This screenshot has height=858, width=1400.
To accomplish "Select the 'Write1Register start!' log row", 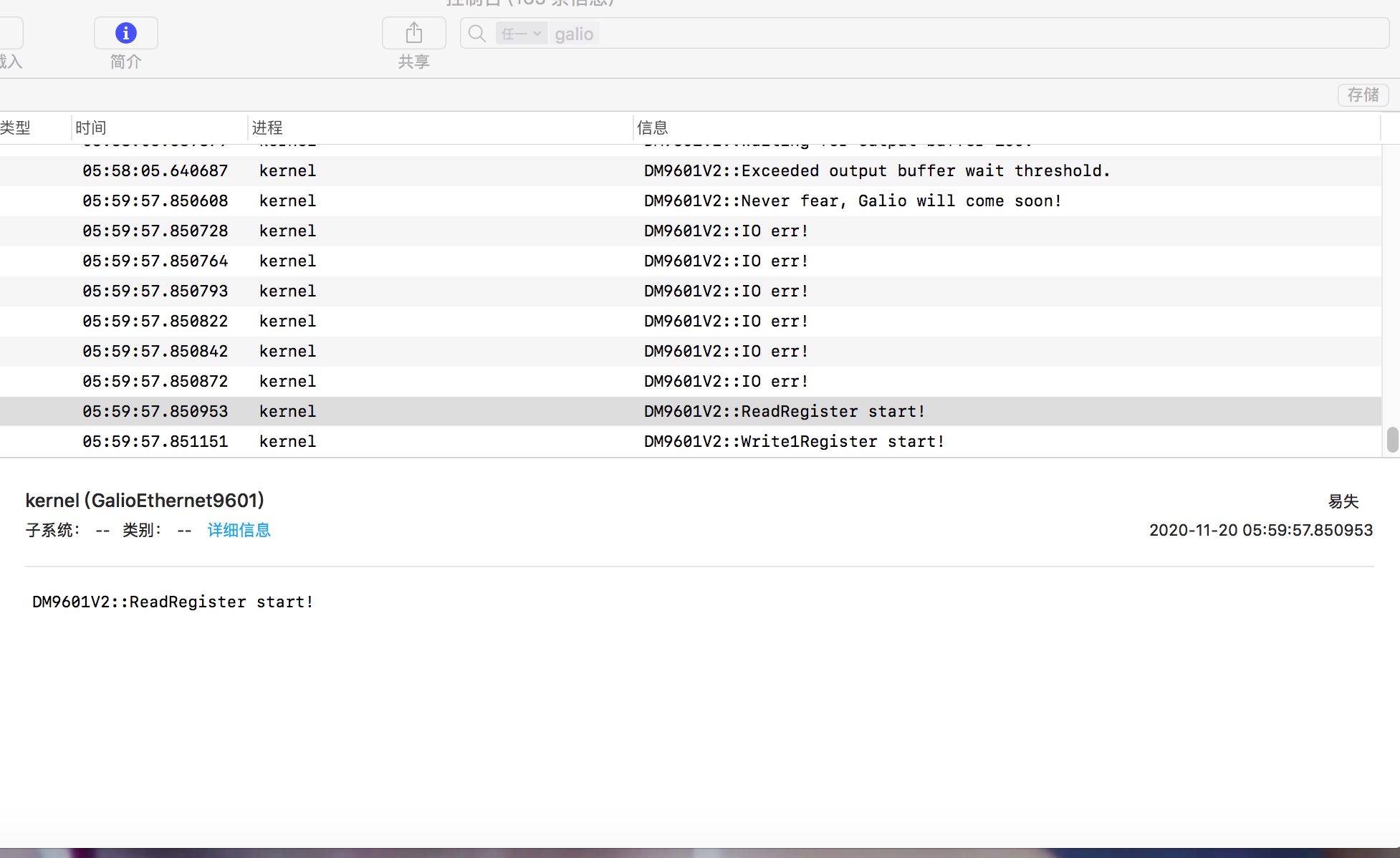I will point(691,442).
